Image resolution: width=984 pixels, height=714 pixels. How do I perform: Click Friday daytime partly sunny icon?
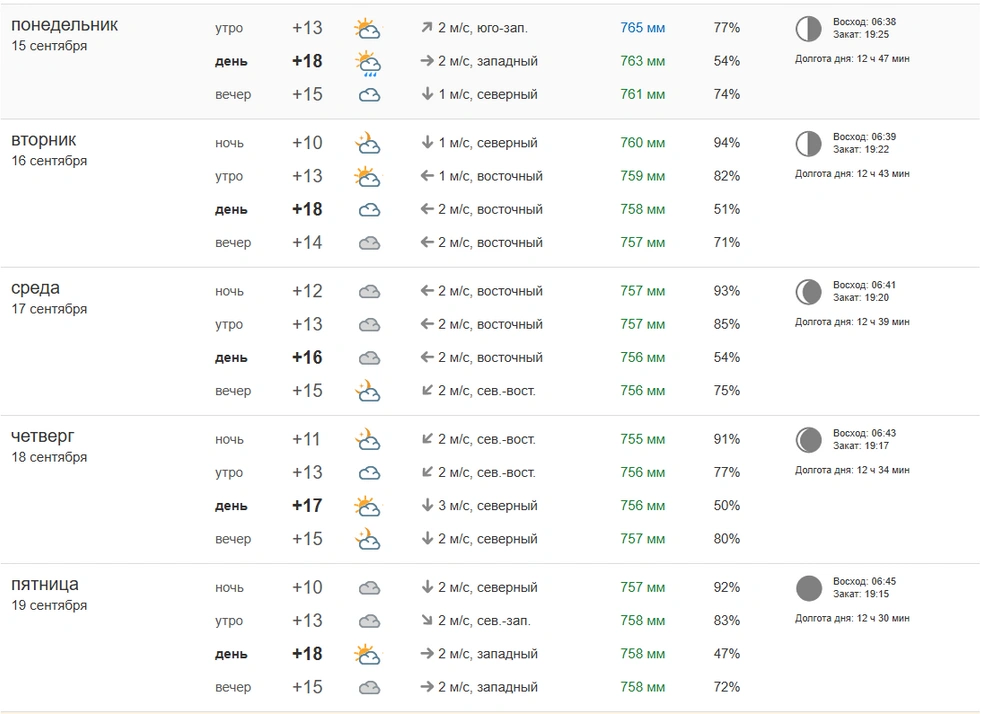pyautogui.click(x=368, y=654)
